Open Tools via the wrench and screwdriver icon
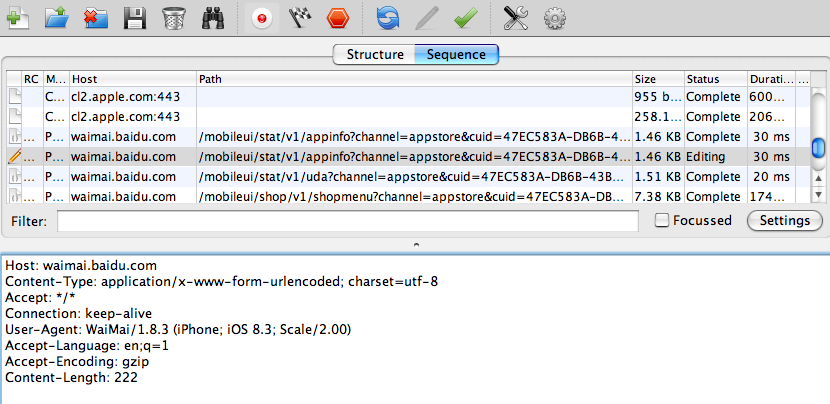This screenshot has width=830, height=404. [516, 19]
